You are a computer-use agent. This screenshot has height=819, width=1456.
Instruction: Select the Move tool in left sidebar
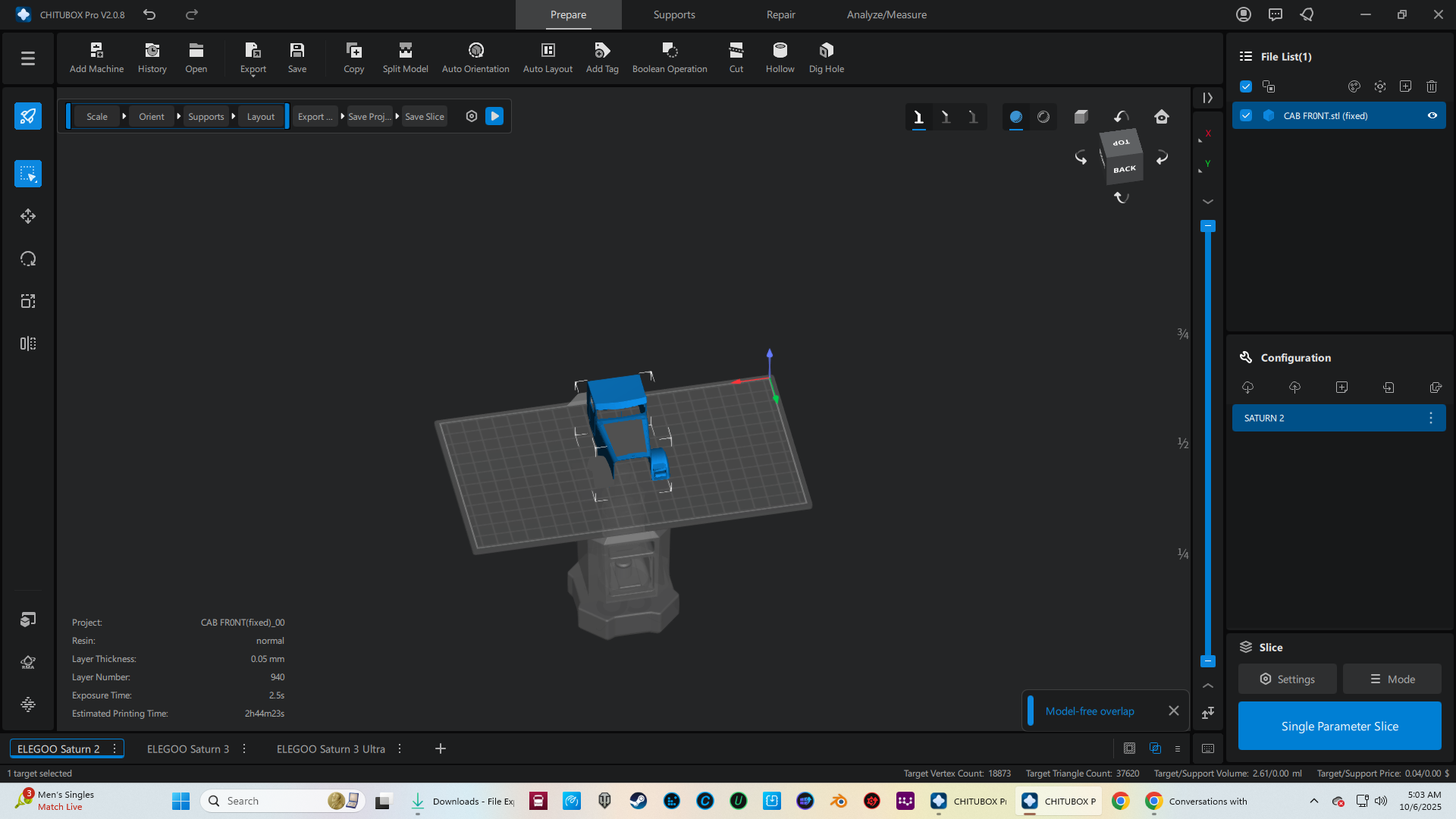28,216
